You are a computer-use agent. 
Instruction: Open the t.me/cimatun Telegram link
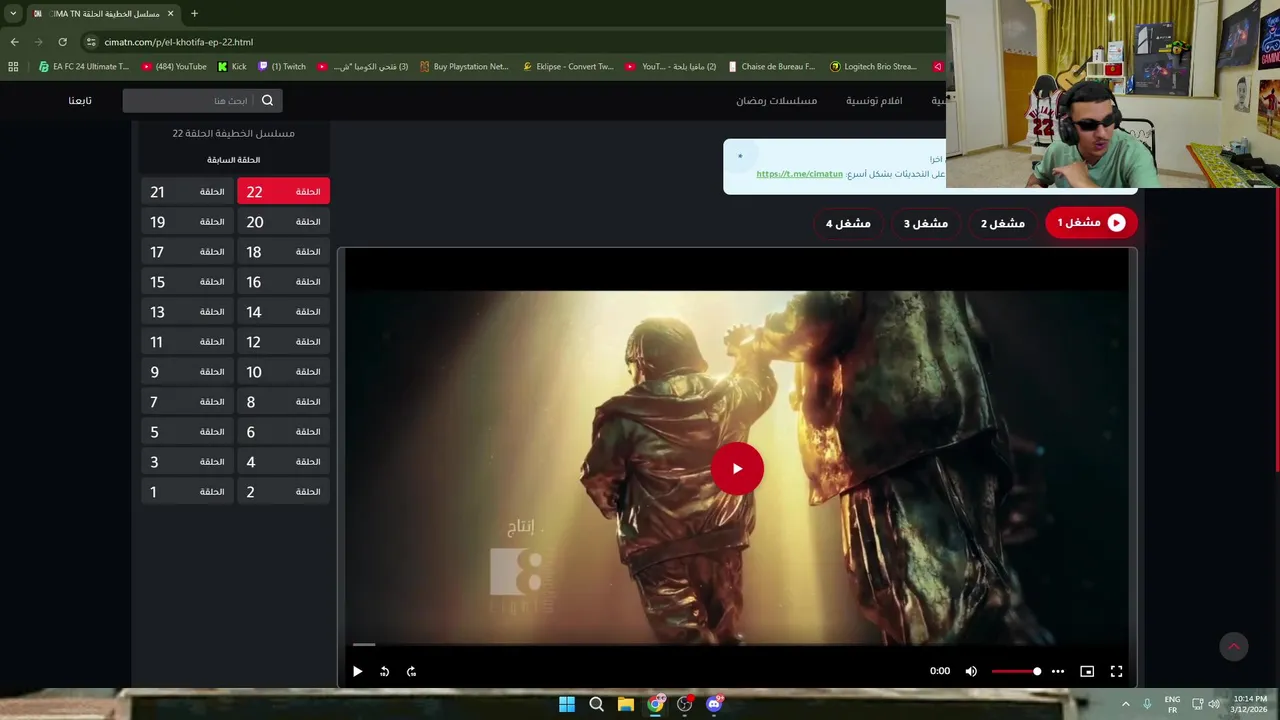pos(799,174)
